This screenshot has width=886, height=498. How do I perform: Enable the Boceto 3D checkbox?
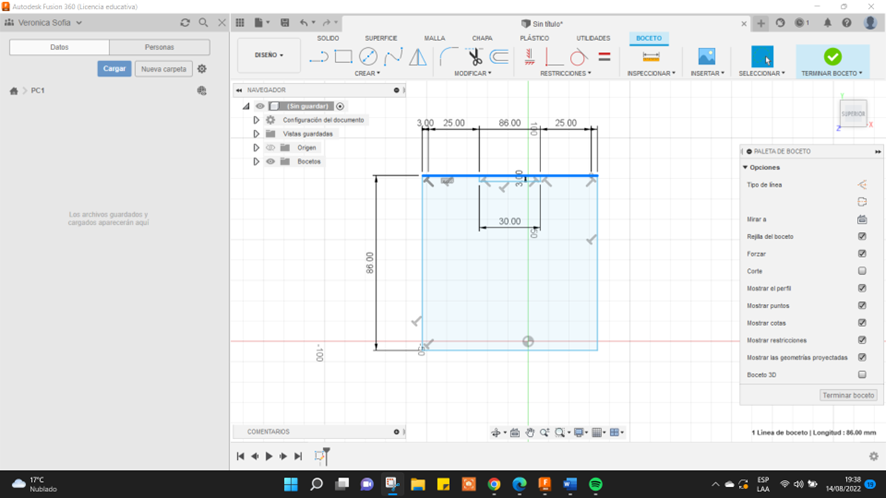862,374
